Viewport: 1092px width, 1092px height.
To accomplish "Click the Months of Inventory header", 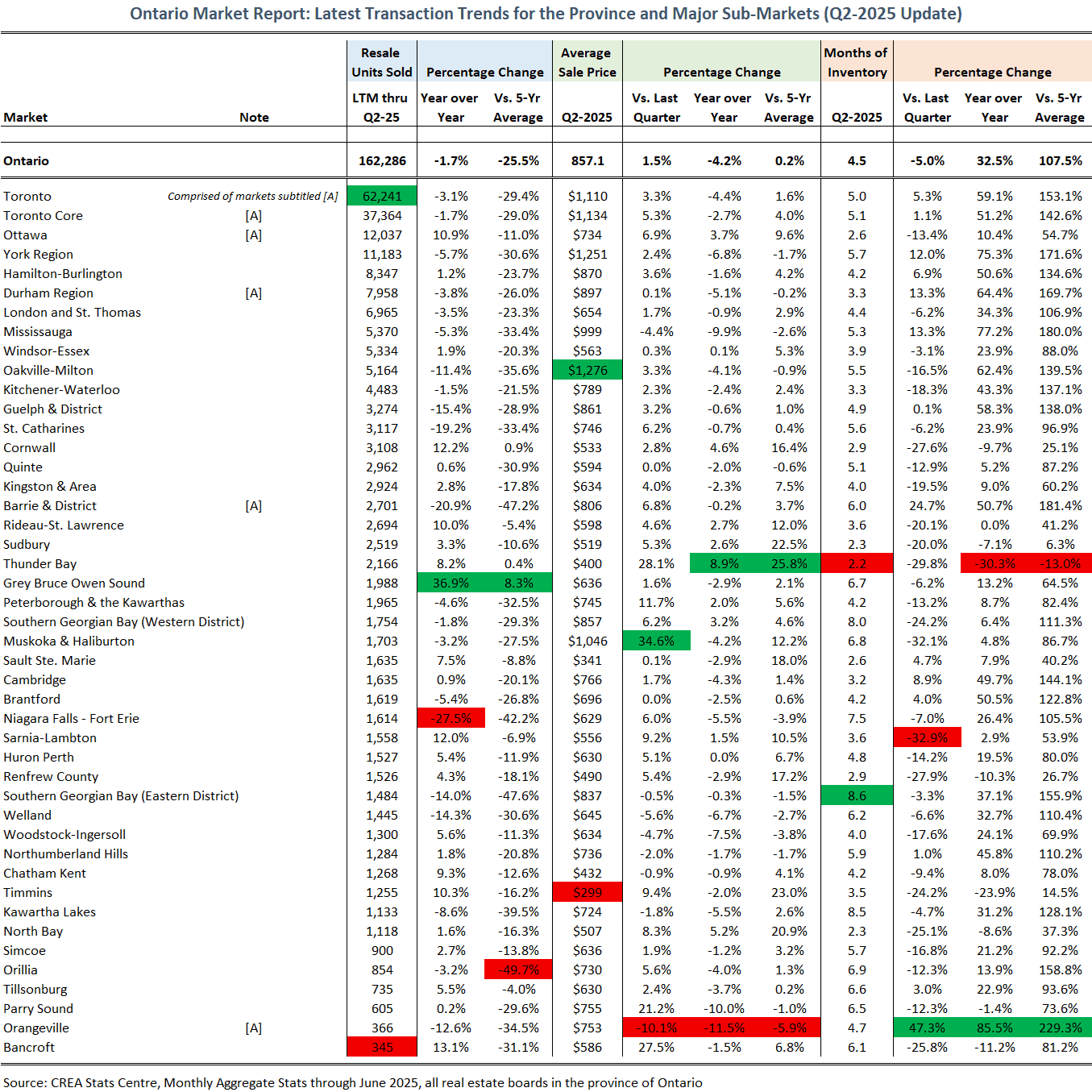I will coord(856,63).
